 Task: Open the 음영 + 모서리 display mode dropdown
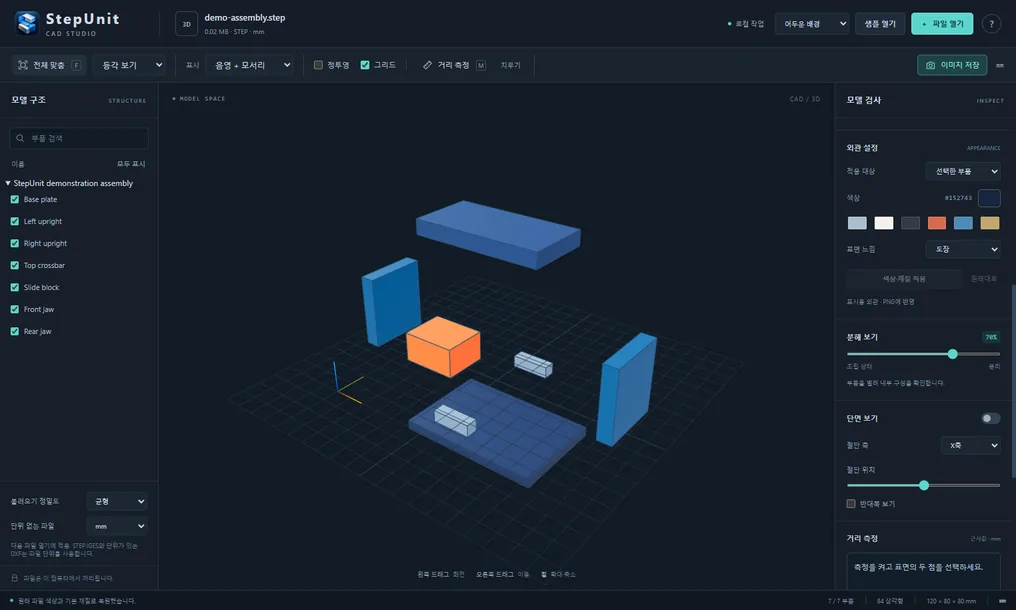pyautogui.click(x=250, y=65)
